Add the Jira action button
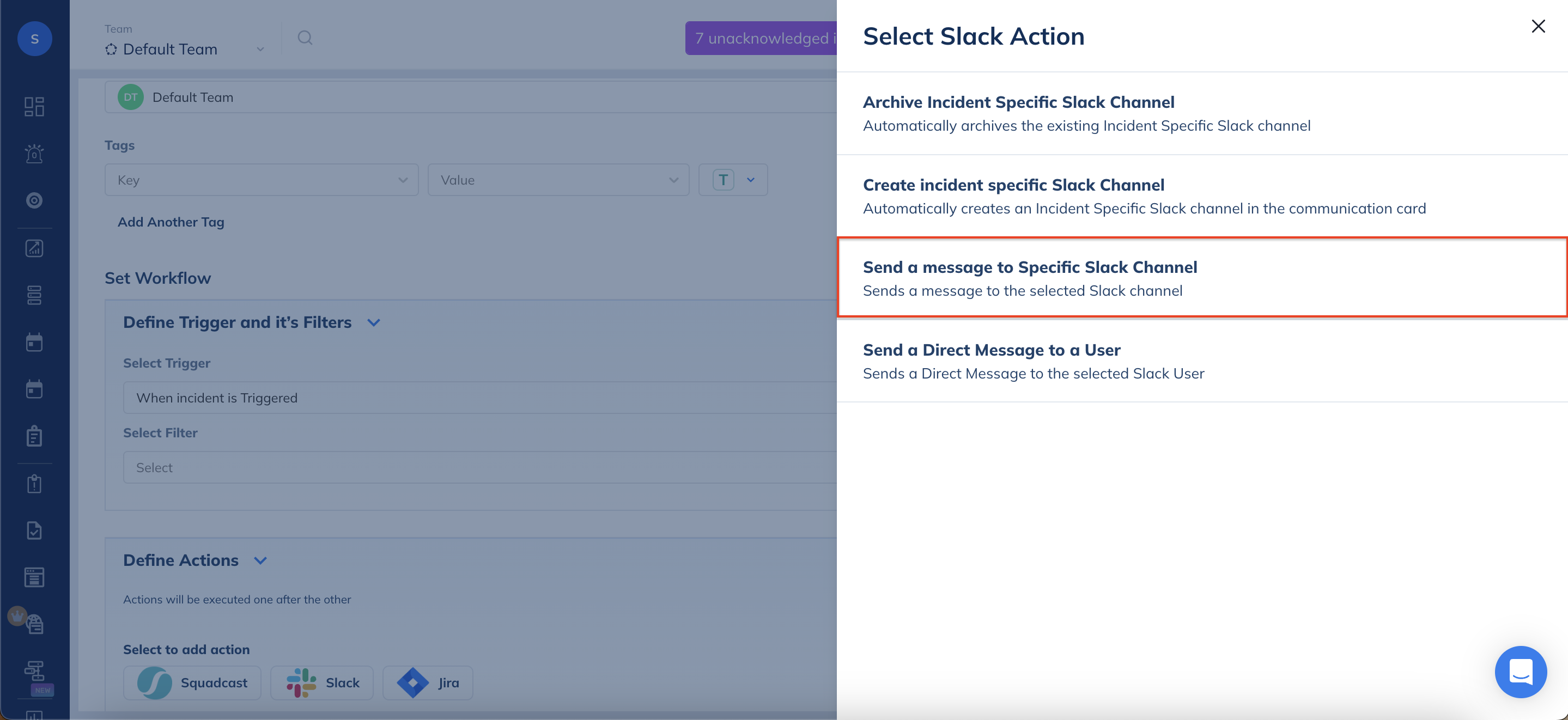The width and height of the screenshot is (1568, 720). tap(427, 682)
